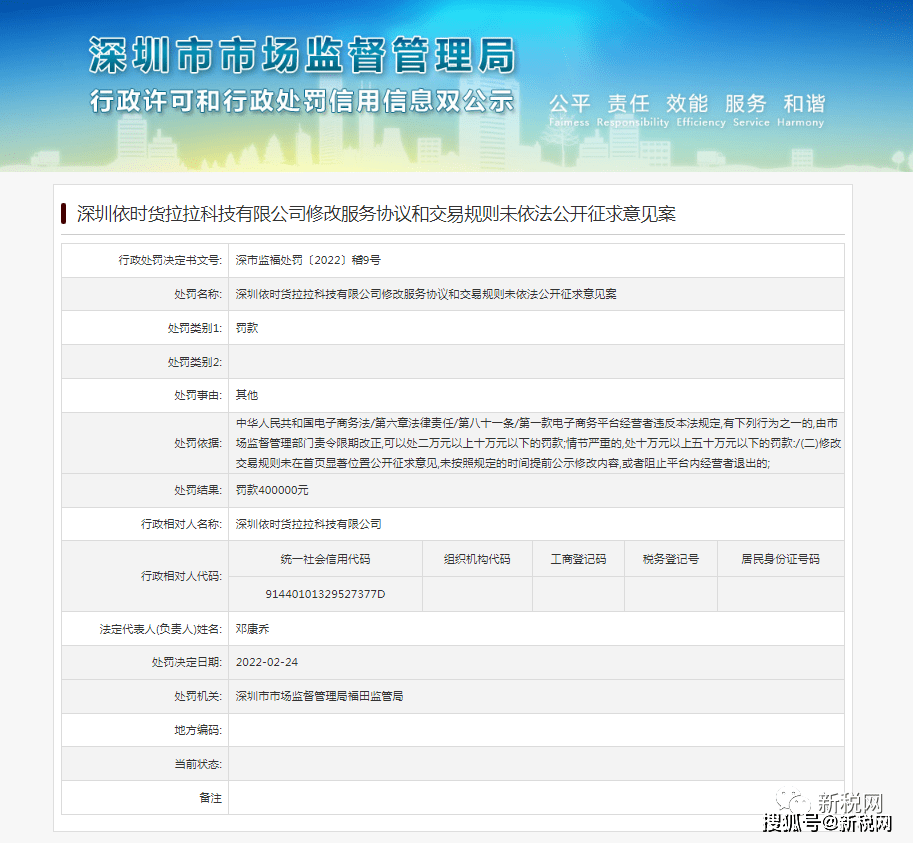The height and width of the screenshot is (843, 913).
Task: Click the 税务登记号 column header
Action: coord(671,559)
